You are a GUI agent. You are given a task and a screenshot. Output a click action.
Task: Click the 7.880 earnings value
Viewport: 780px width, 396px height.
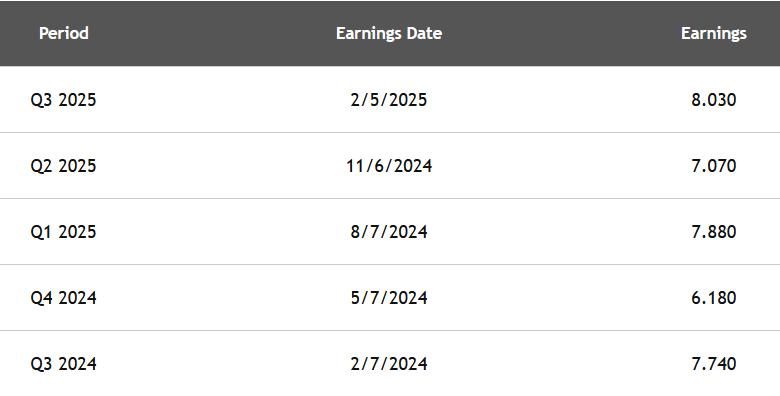[x=714, y=232]
